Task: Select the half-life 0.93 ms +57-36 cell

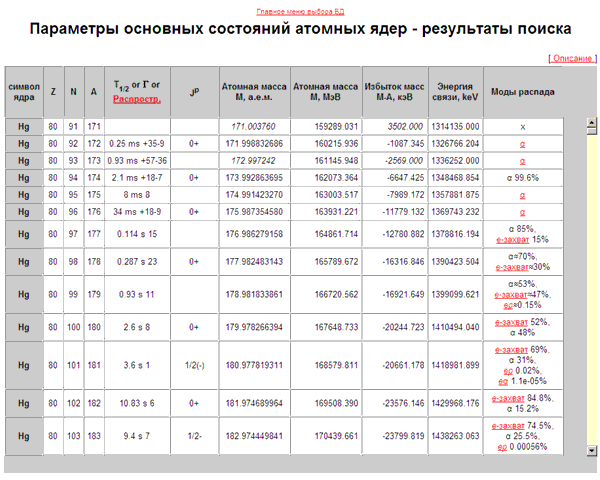Action: point(137,161)
